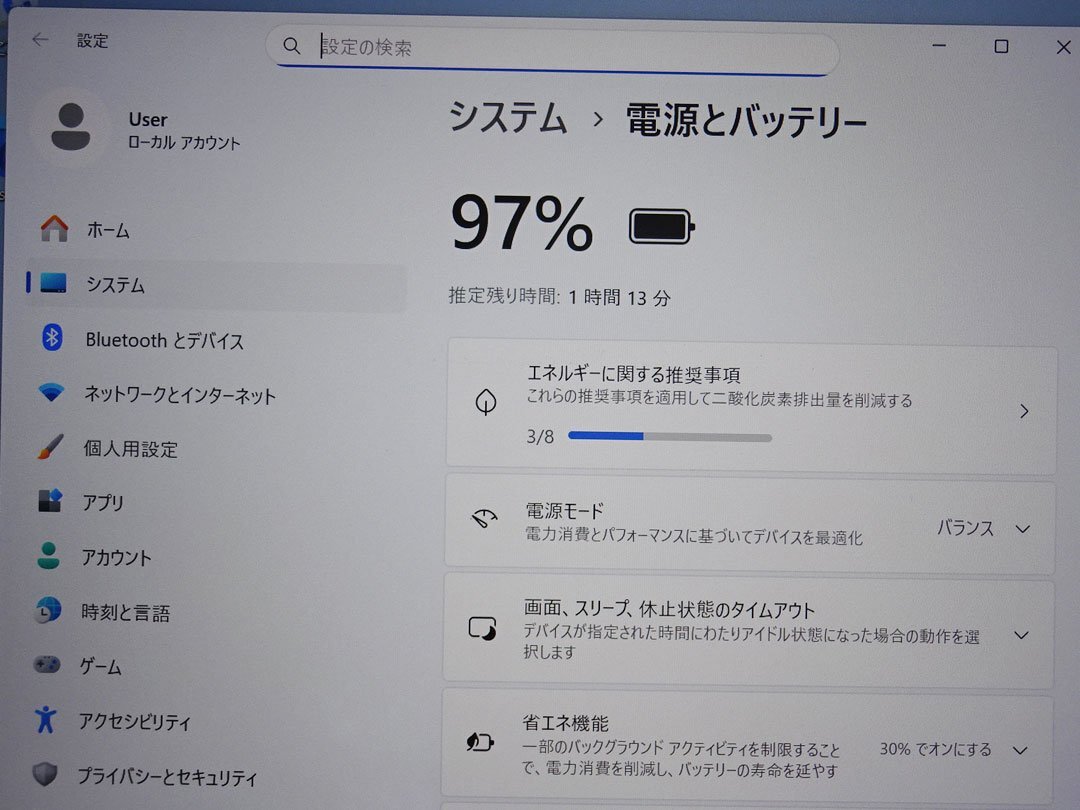
Task: Go to 個人用設定 page
Action: point(216,449)
